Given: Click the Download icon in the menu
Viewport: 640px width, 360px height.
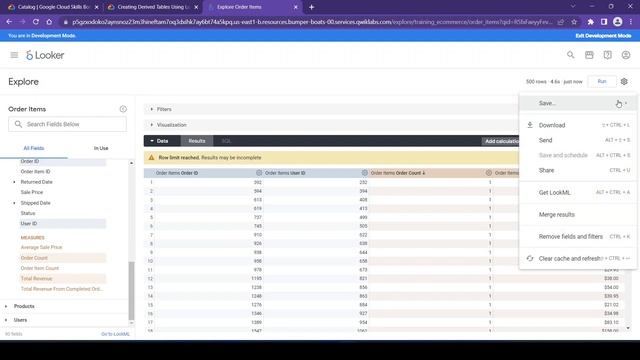Looking at the screenshot, I should pyautogui.click(x=530, y=125).
